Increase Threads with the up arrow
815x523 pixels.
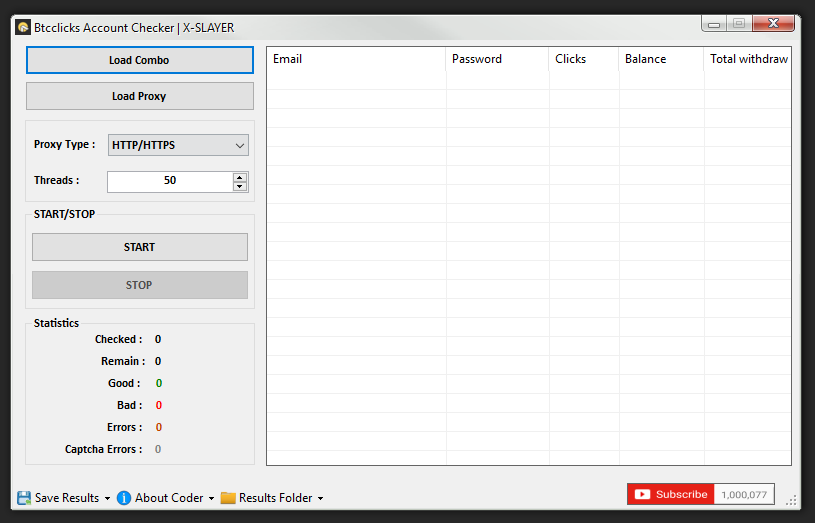[x=240, y=177]
